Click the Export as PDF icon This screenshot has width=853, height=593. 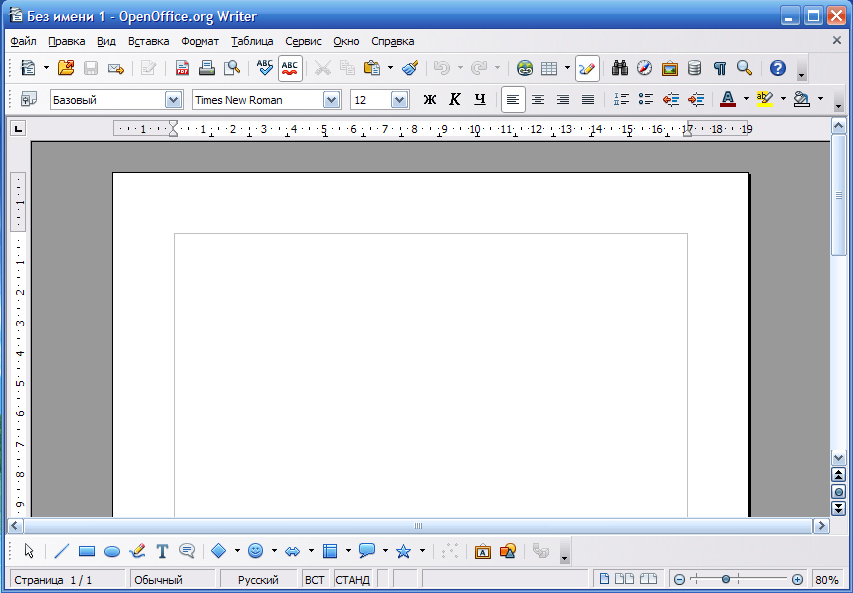(x=183, y=68)
